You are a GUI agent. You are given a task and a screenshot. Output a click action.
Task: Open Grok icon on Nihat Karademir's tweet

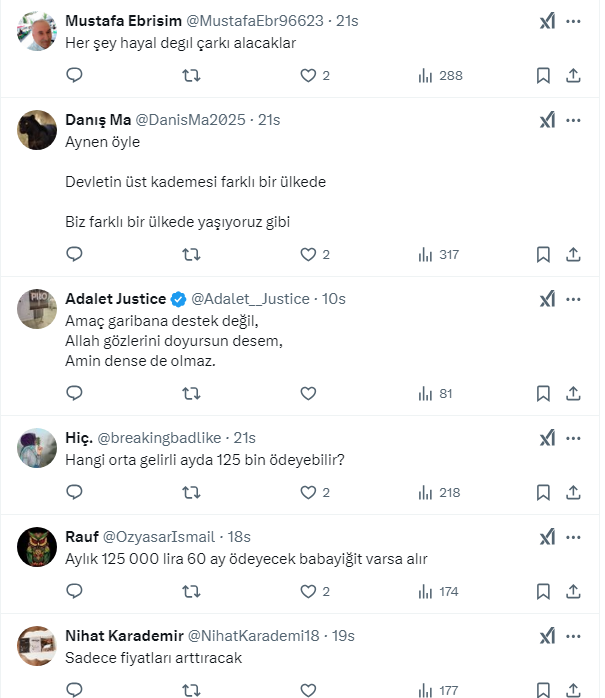[547, 636]
